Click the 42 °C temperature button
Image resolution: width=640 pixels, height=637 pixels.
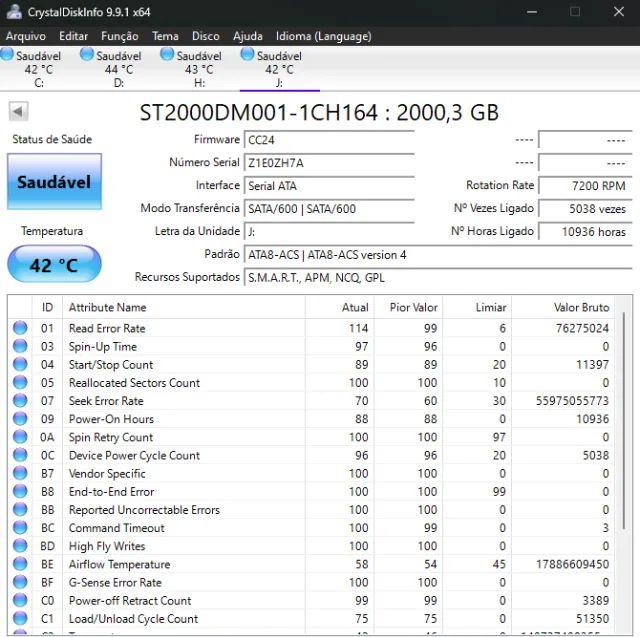click(x=54, y=264)
